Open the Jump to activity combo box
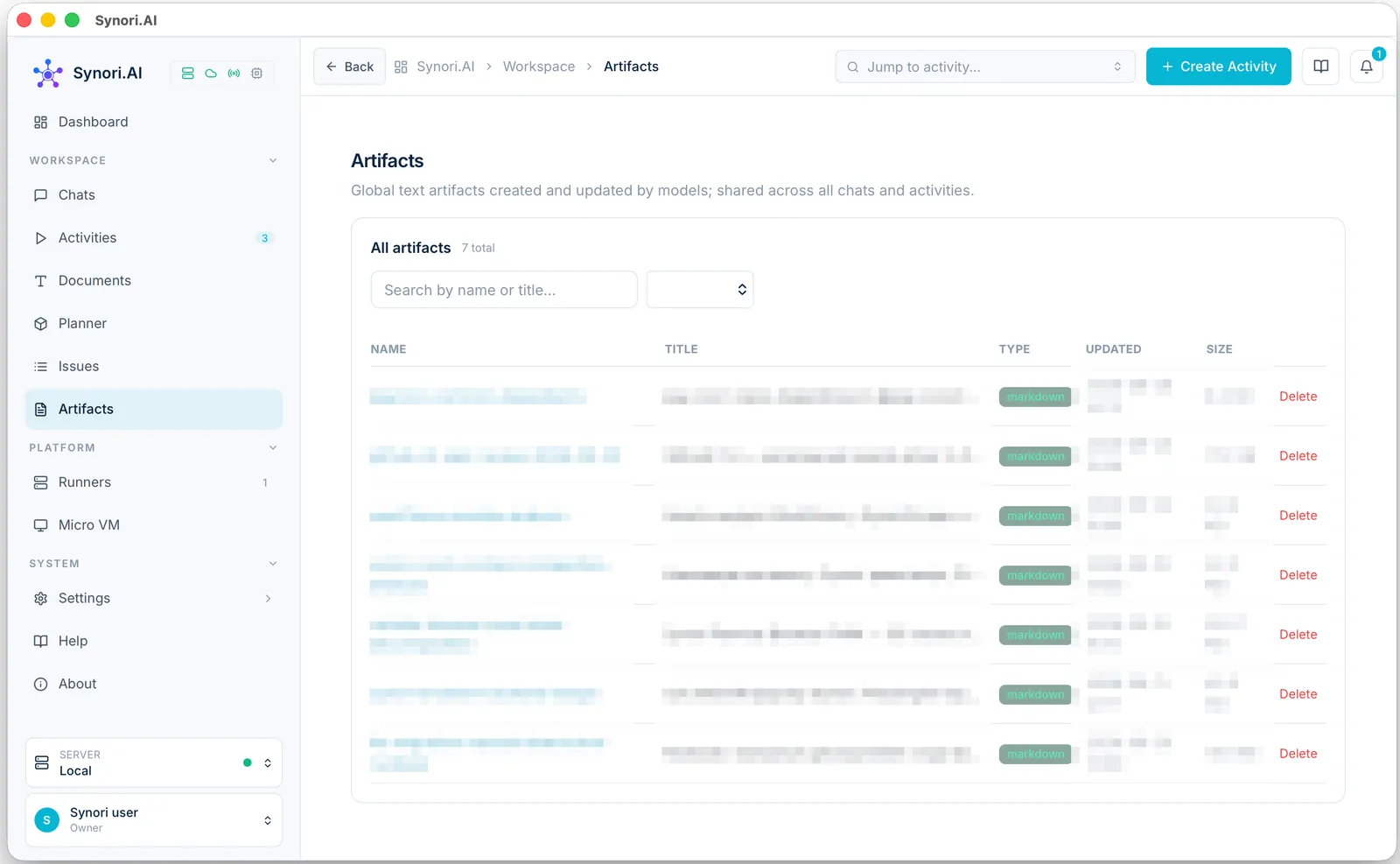Viewport: 1400px width, 864px height. [x=985, y=67]
